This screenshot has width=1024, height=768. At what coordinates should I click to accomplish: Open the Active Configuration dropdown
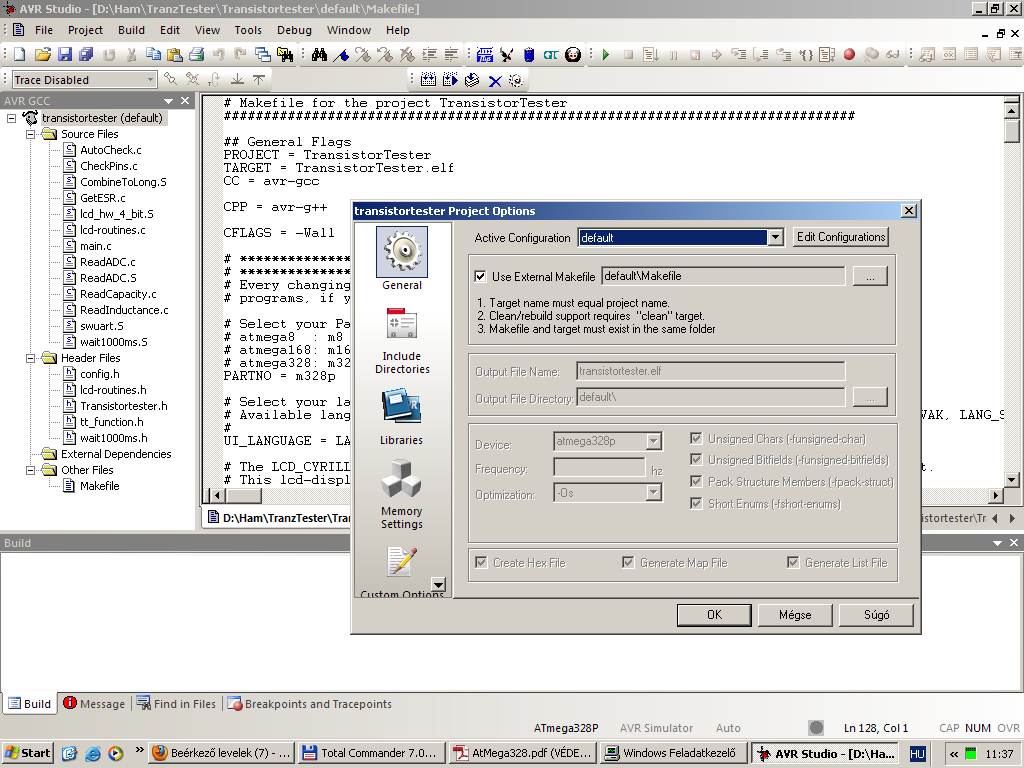(775, 238)
